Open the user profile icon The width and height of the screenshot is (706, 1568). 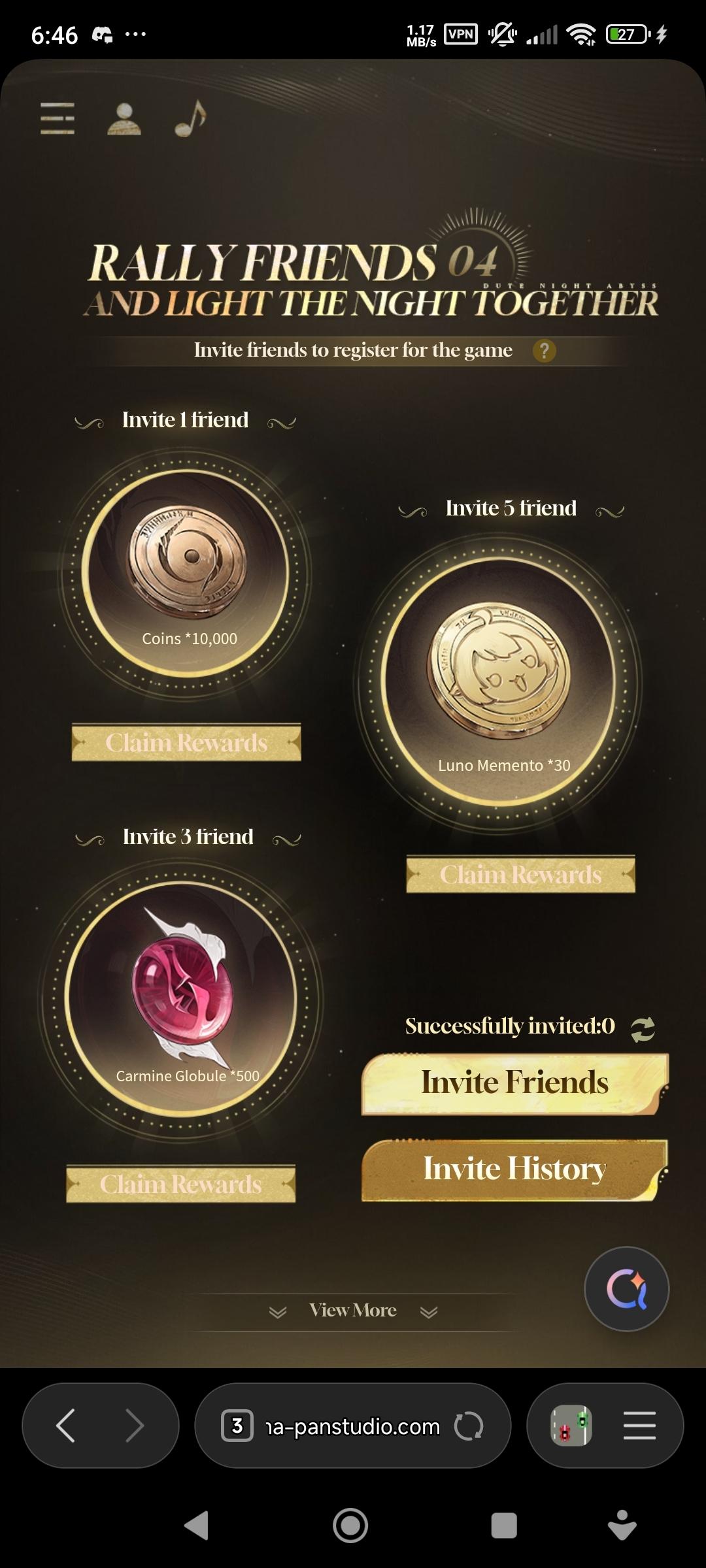pyautogui.click(x=124, y=119)
